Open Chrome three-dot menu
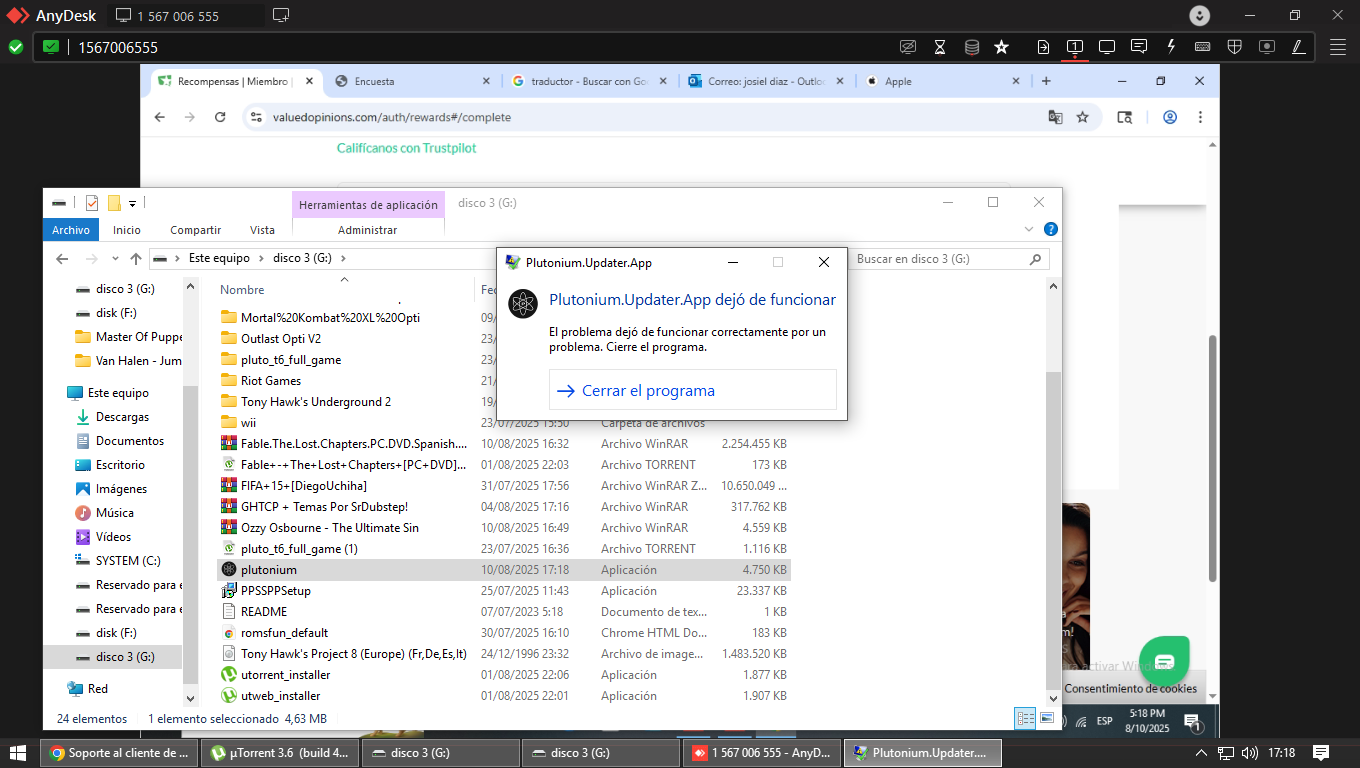This screenshot has width=1360, height=768. (1200, 117)
